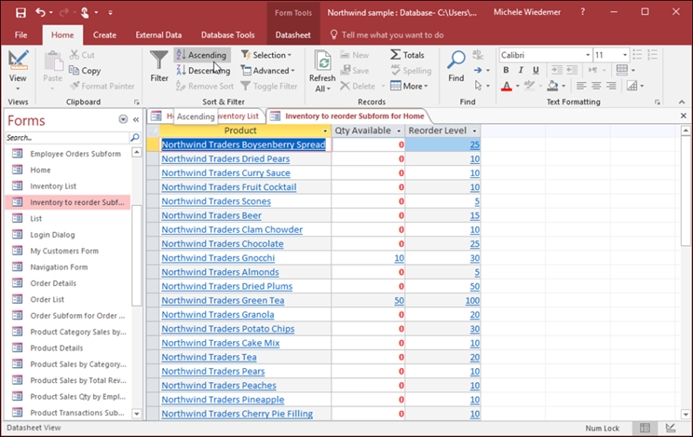
Task: Open the Northwind Traders Gnocchi link
Action: 218,258
